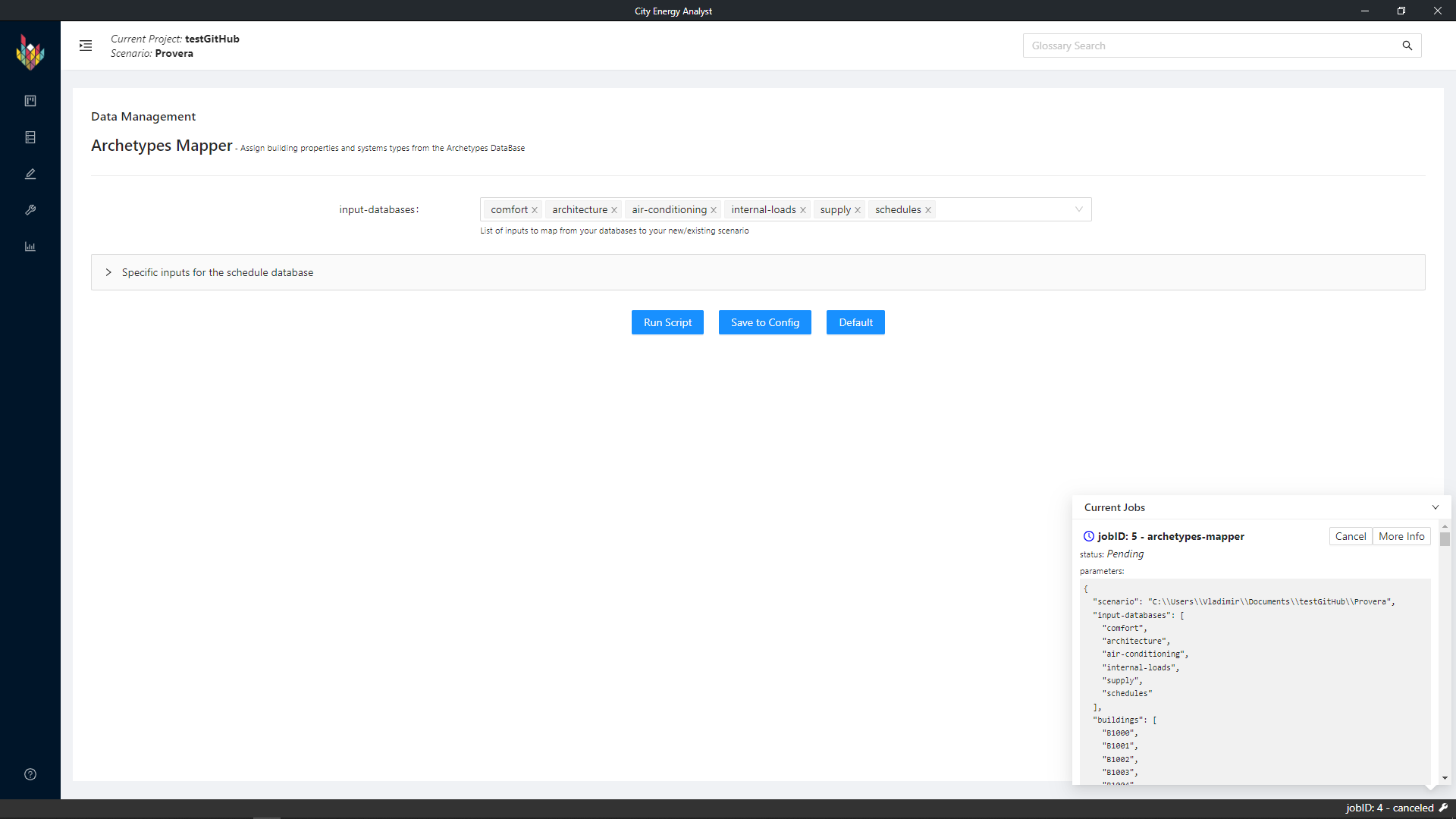The height and width of the screenshot is (819, 1456).
Task: Click the glossary search magnifier icon
Action: (x=1407, y=45)
